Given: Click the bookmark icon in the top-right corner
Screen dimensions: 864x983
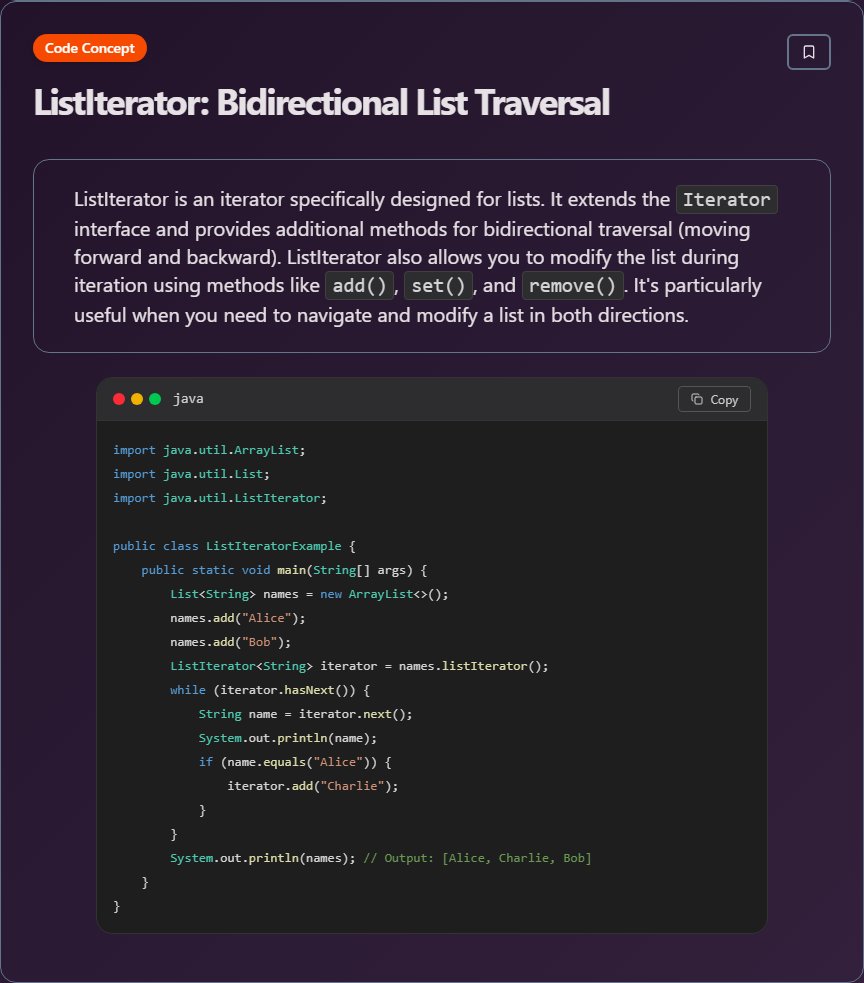Looking at the screenshot, I should click(809, 51).
